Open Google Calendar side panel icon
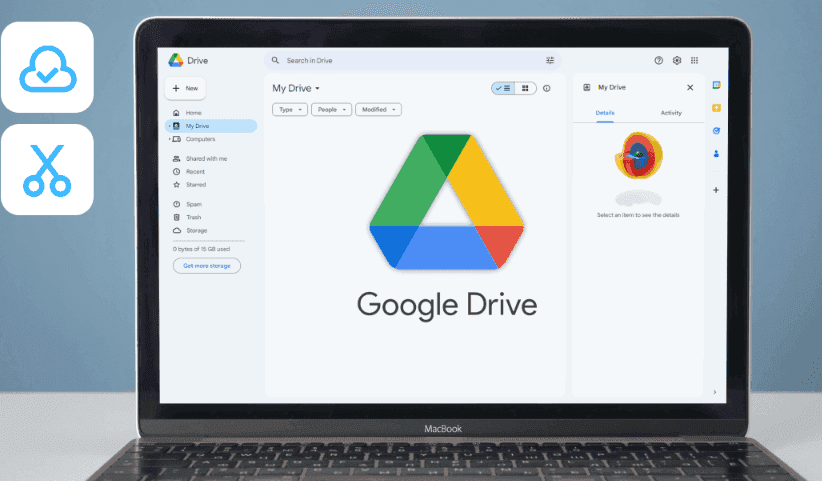Screen dimensions: 822x481 716,85
